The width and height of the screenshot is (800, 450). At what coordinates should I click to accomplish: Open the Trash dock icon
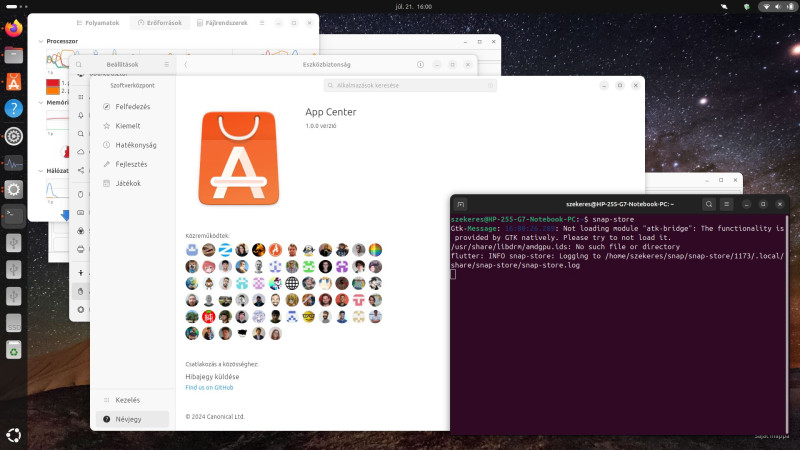(x=14, y=350)
